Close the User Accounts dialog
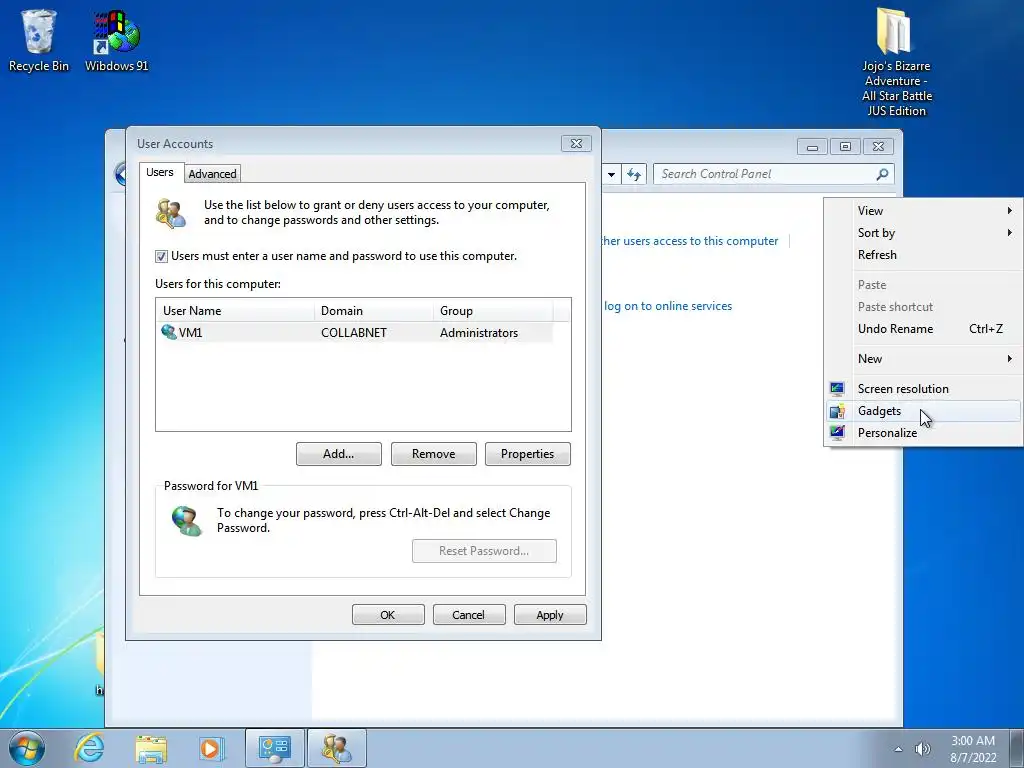 (576, 144)
